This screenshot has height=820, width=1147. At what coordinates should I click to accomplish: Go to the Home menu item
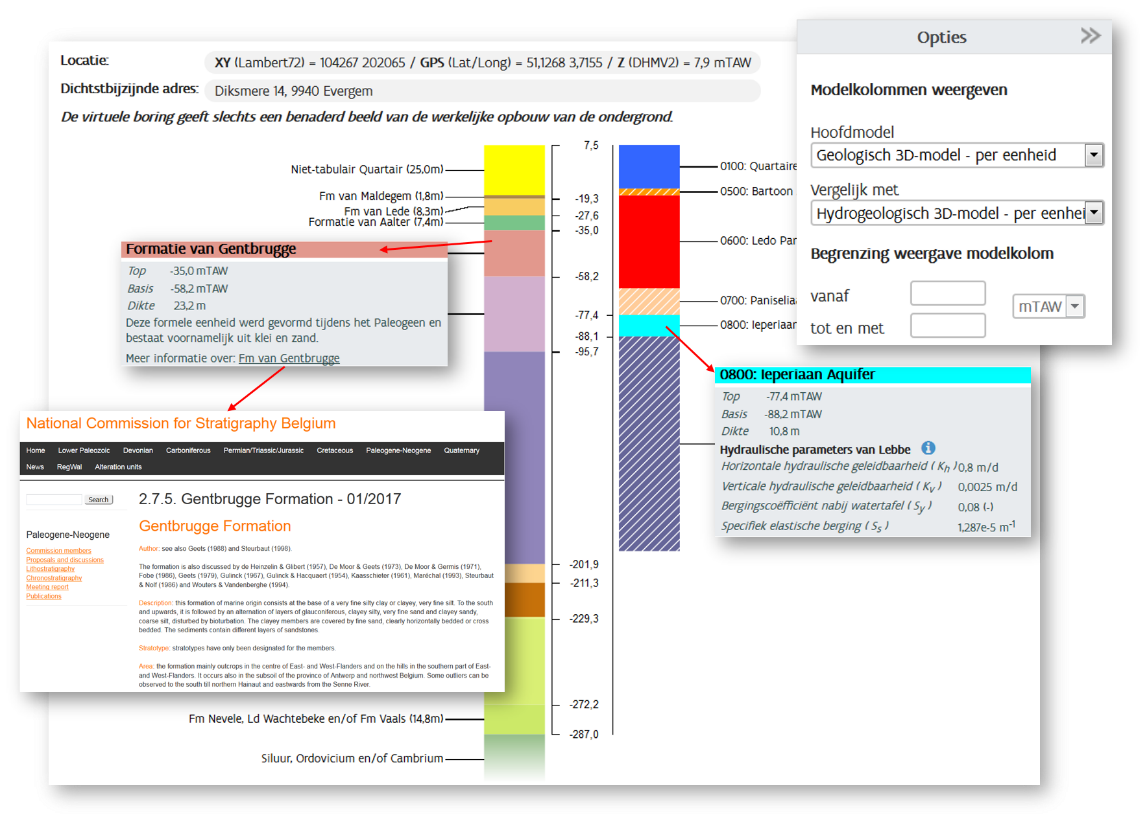pos(36,451)
